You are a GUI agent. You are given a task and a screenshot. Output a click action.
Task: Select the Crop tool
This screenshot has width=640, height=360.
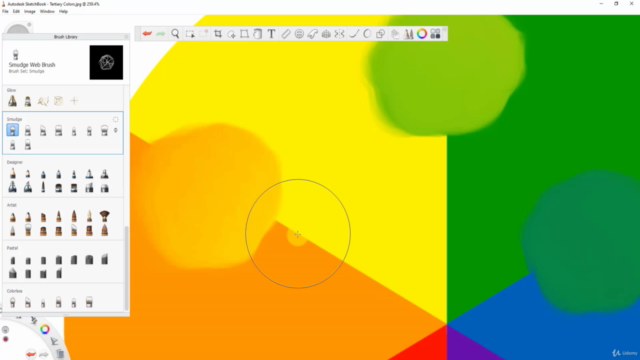[x=218, y=34]
